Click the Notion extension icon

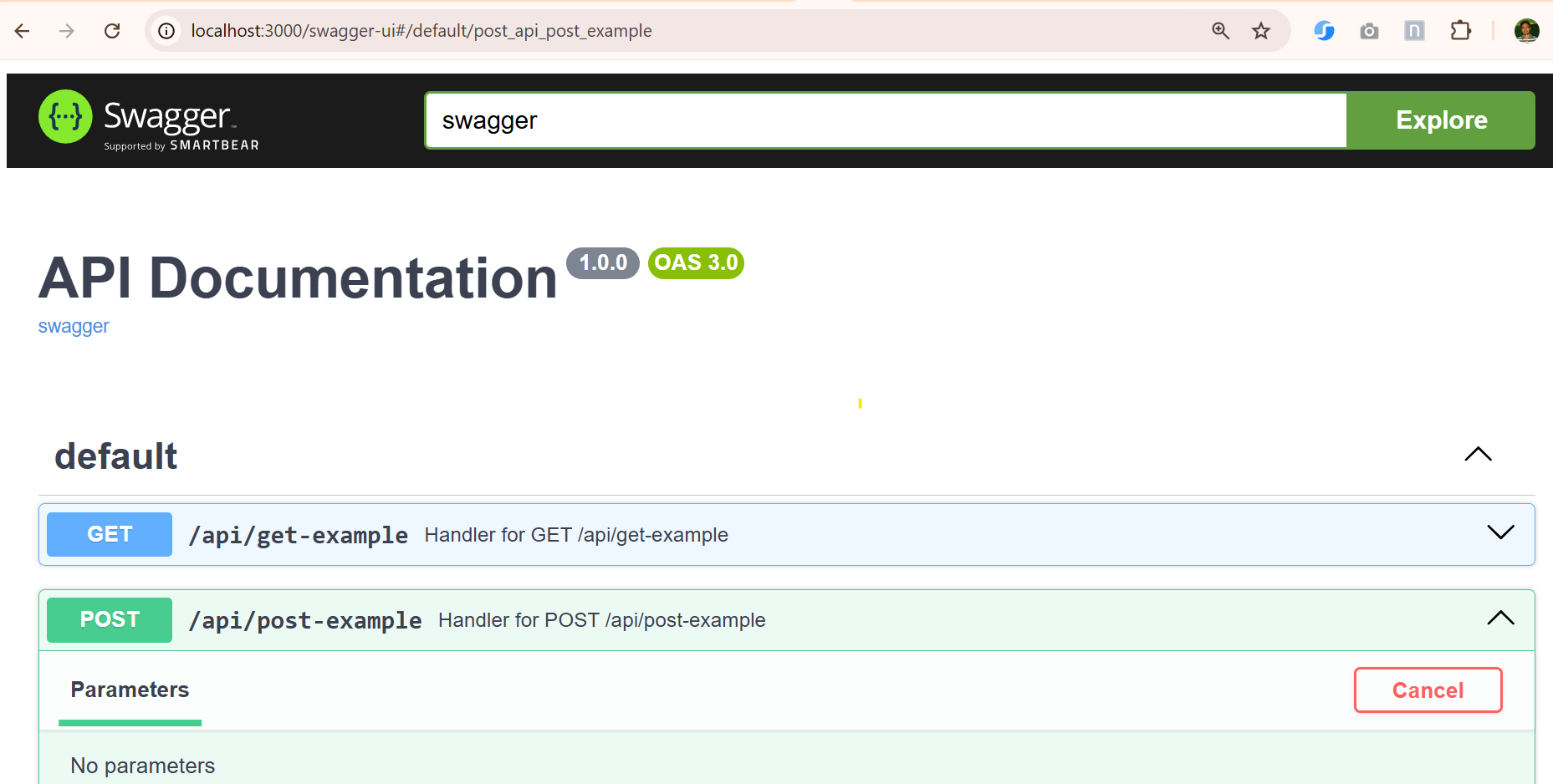(x=1414, y=30)
